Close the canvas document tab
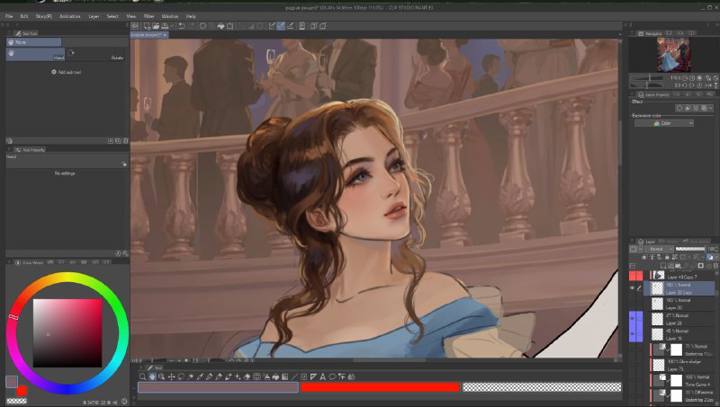 [x=165, y=35]
